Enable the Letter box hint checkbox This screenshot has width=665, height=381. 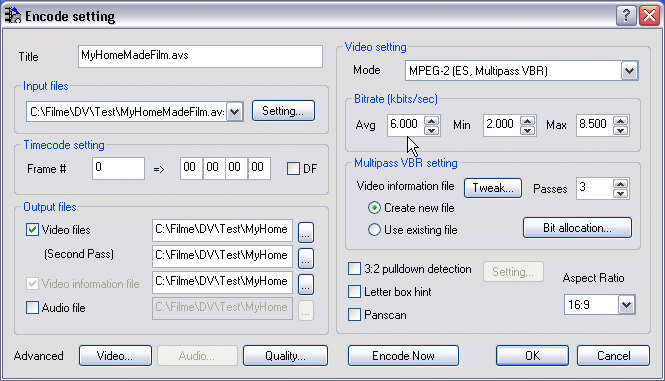coord(354,291)
